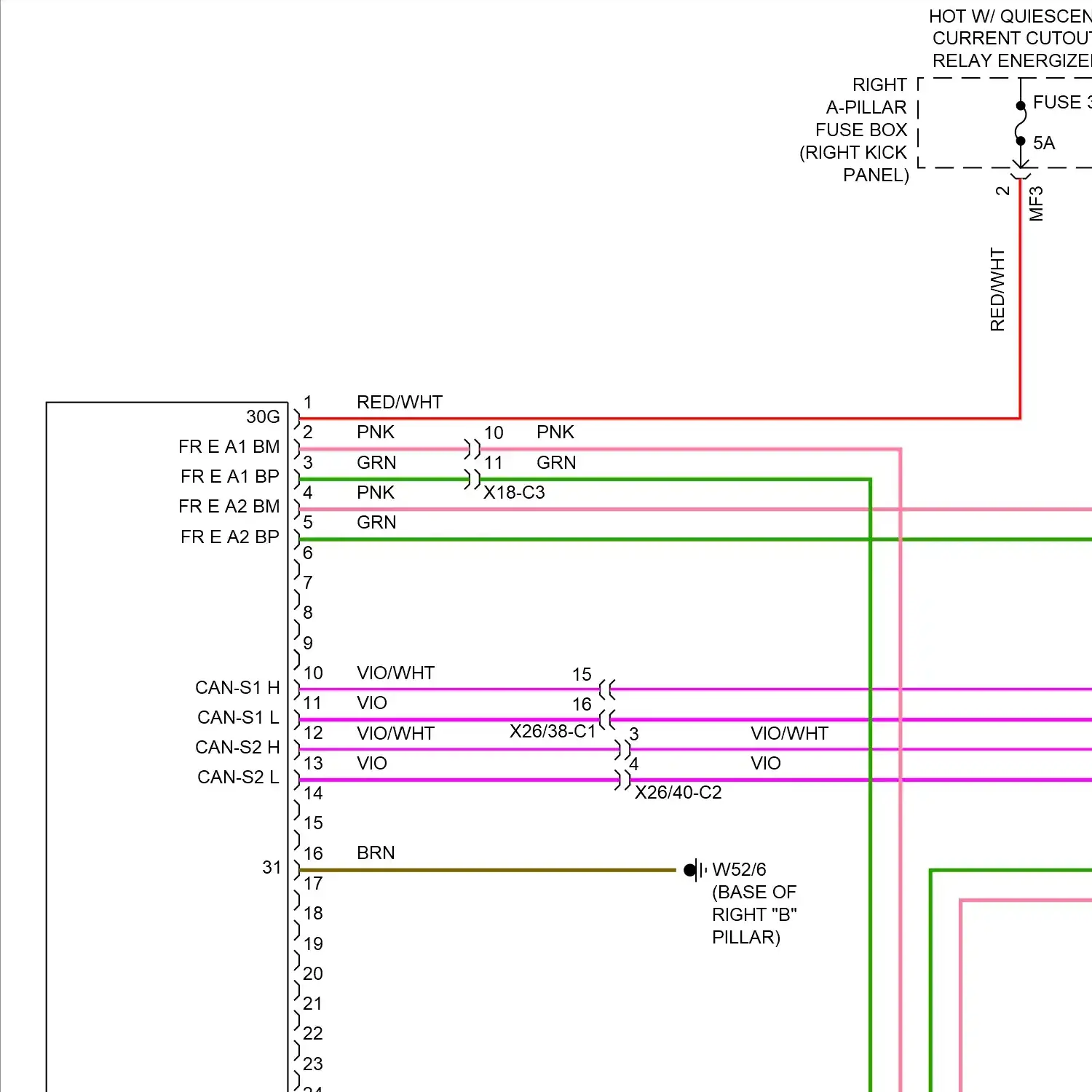Image resolution: width=1092 pixels, height=1092 pixels.
Task: Click the pin 15 connector symbol at X26/38-C1
Action: (607, 689)
